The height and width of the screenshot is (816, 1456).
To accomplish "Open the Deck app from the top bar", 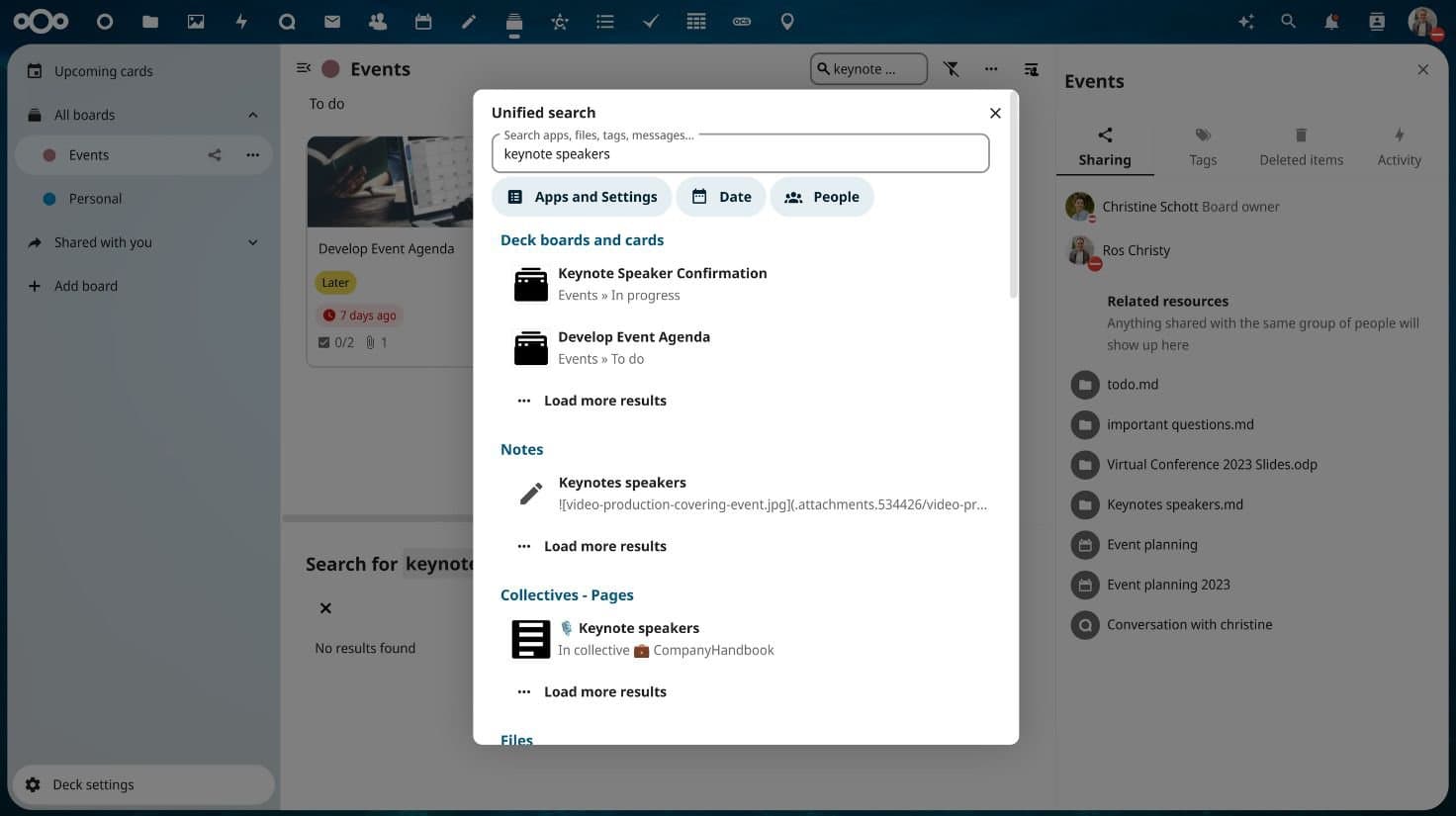I will click(514, 21).
